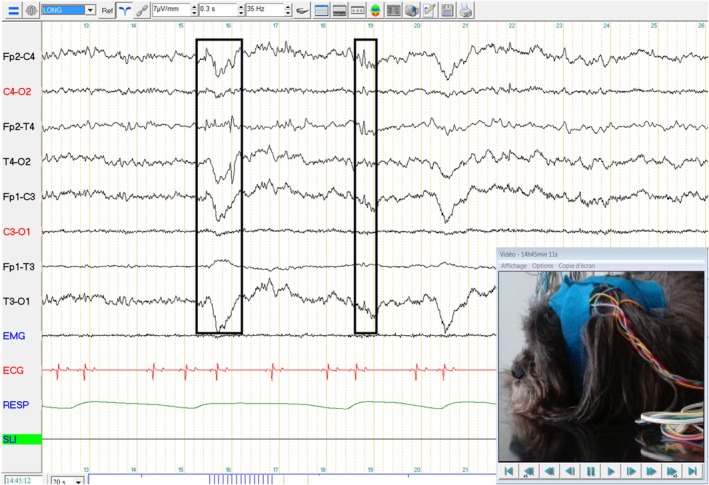Select the Fp2-T4 channel label

click(19, 127)
